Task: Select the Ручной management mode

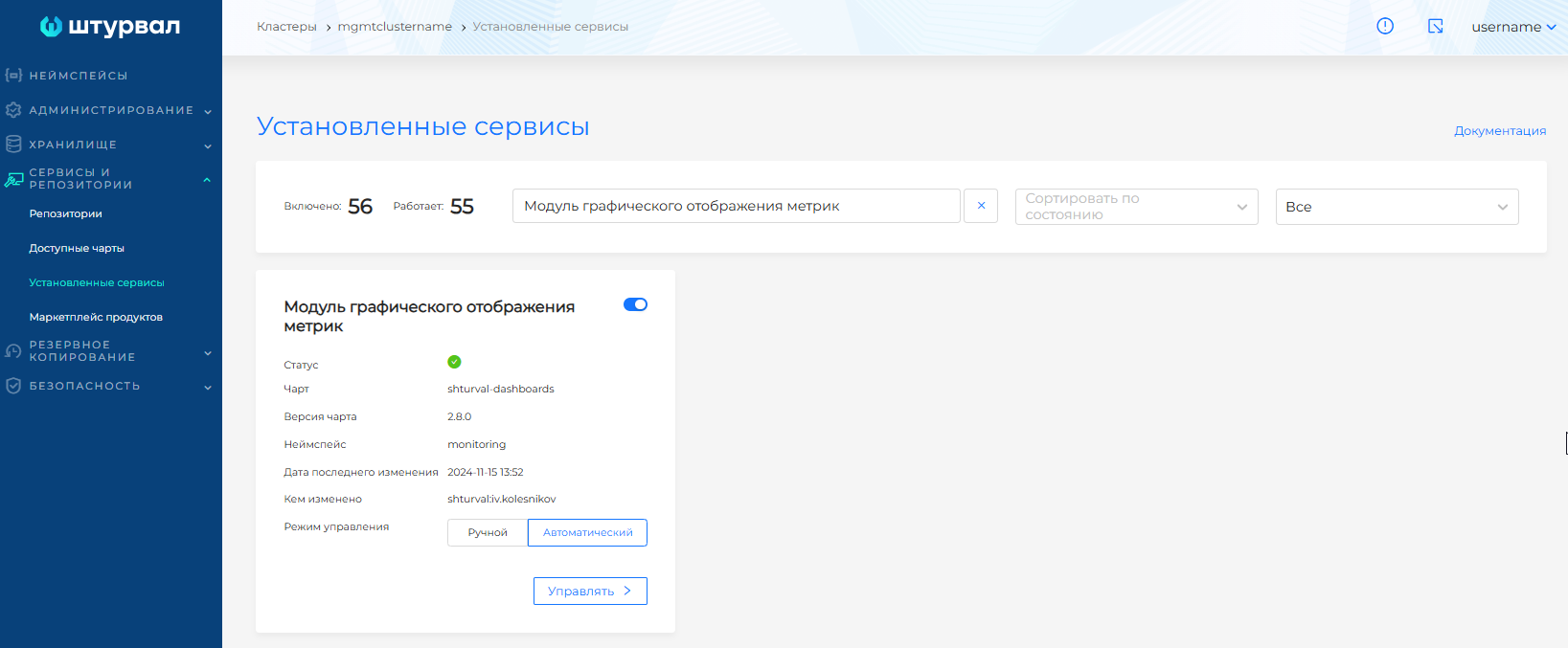Action: (488, 533)
